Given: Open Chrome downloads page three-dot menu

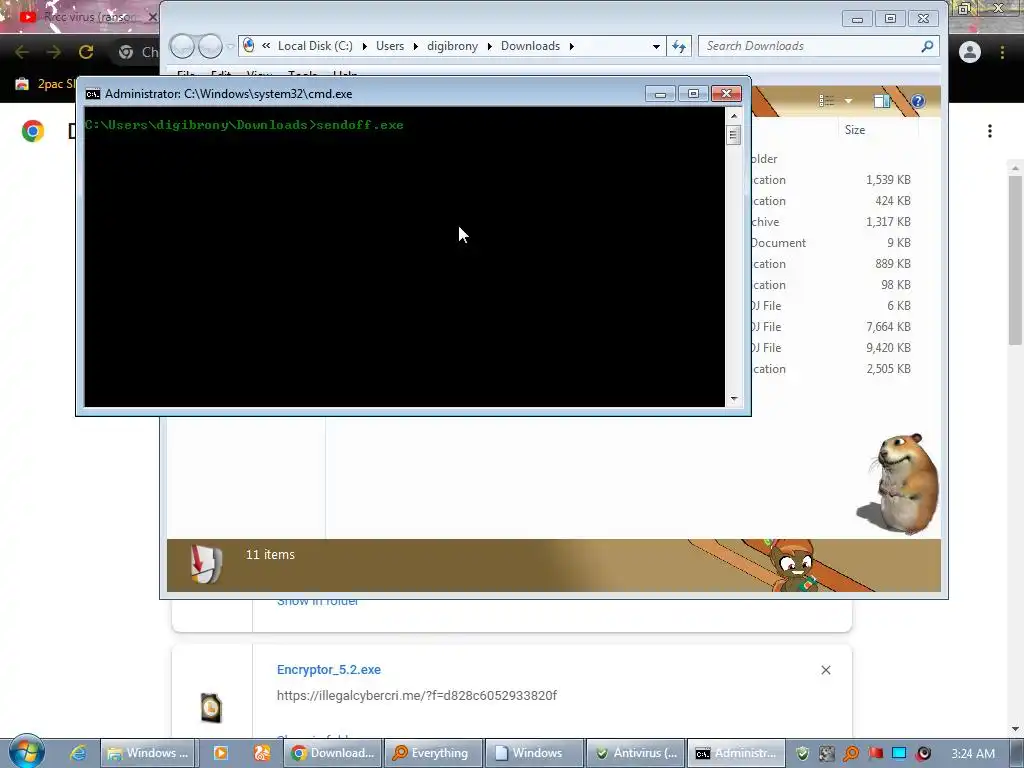Looking at the screenshot, I should pyautogui.click(x=990, y=131).
